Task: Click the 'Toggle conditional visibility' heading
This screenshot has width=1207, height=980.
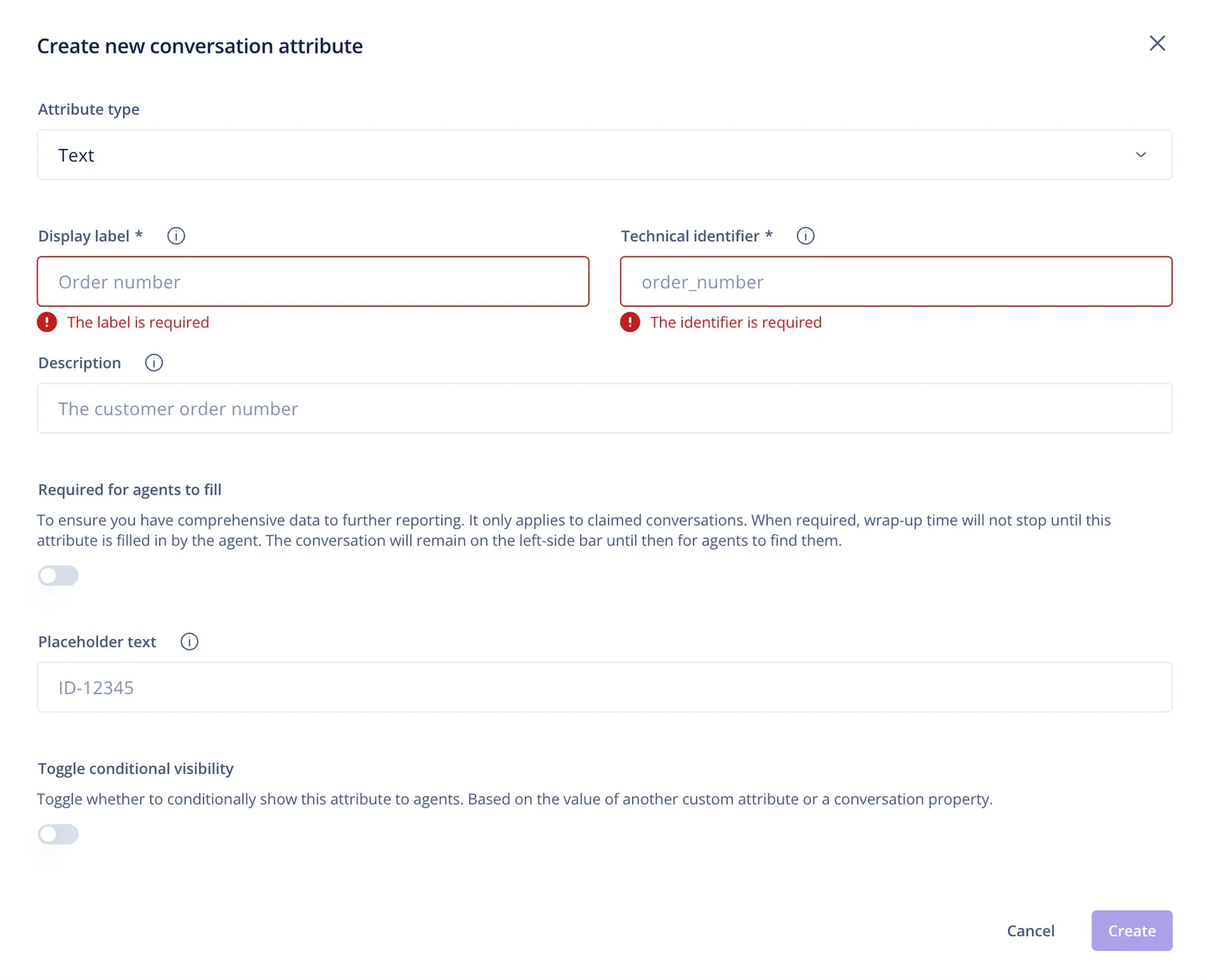Action: [x=136, y=769]
